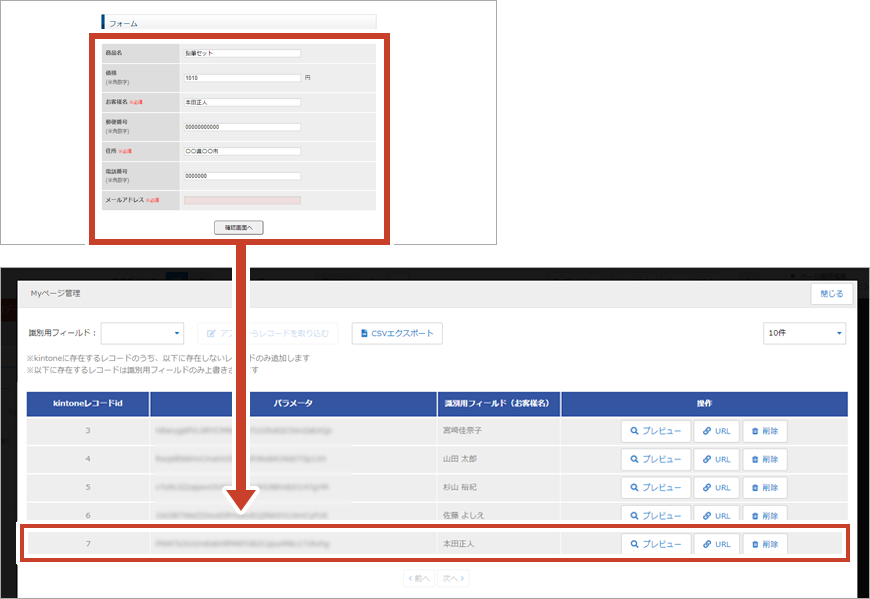Screen dimensions: 870x599
Task: Go to previous page with 前へ
Action: [420, 579]
